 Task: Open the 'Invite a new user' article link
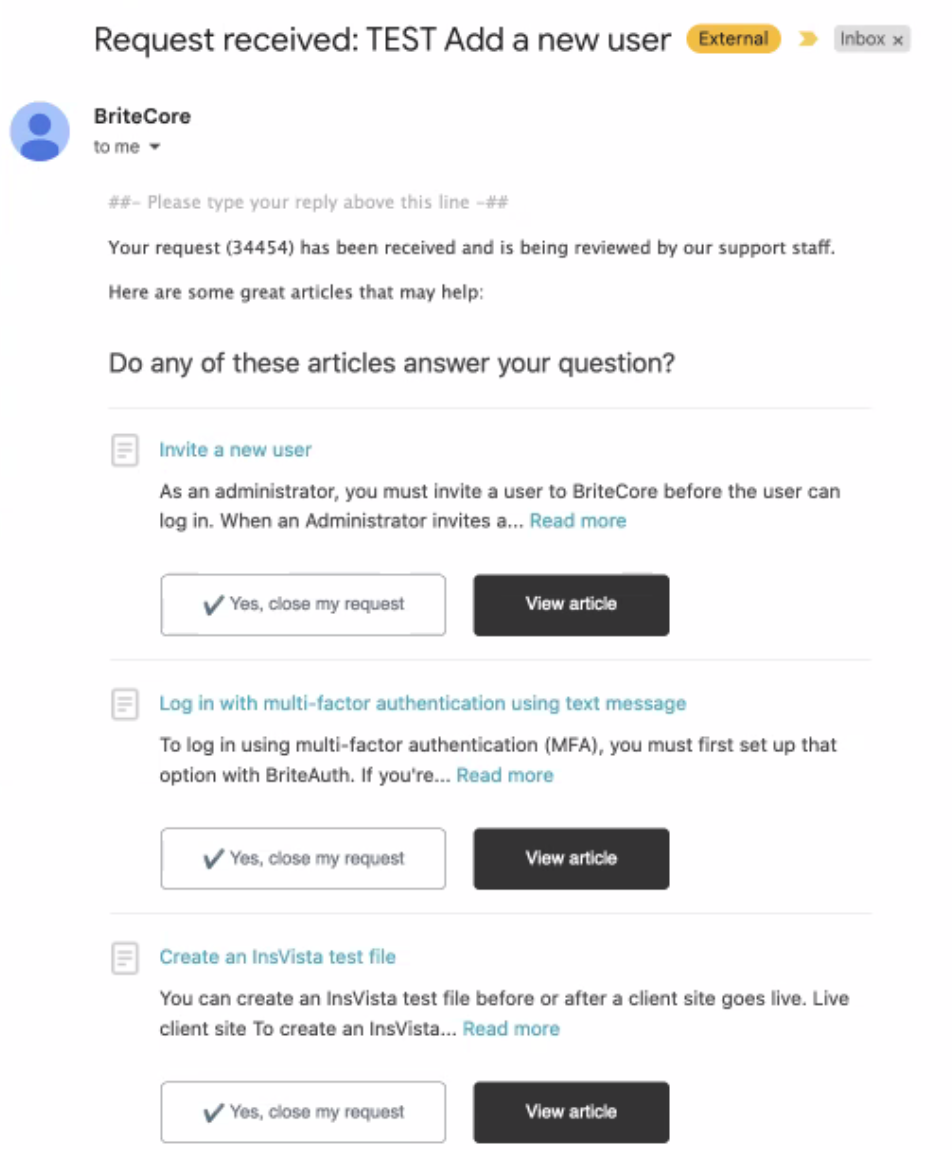235,450
